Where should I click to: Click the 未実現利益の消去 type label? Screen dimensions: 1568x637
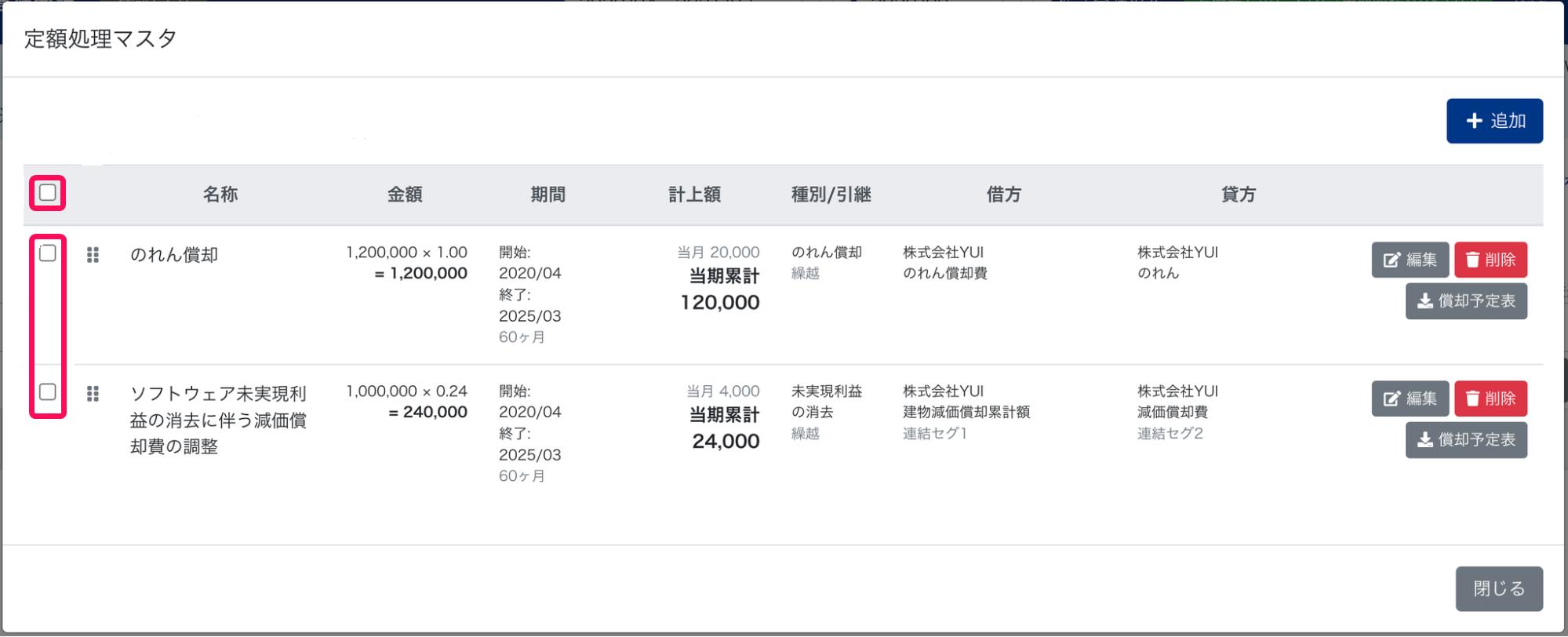click(x=827, y=402)
